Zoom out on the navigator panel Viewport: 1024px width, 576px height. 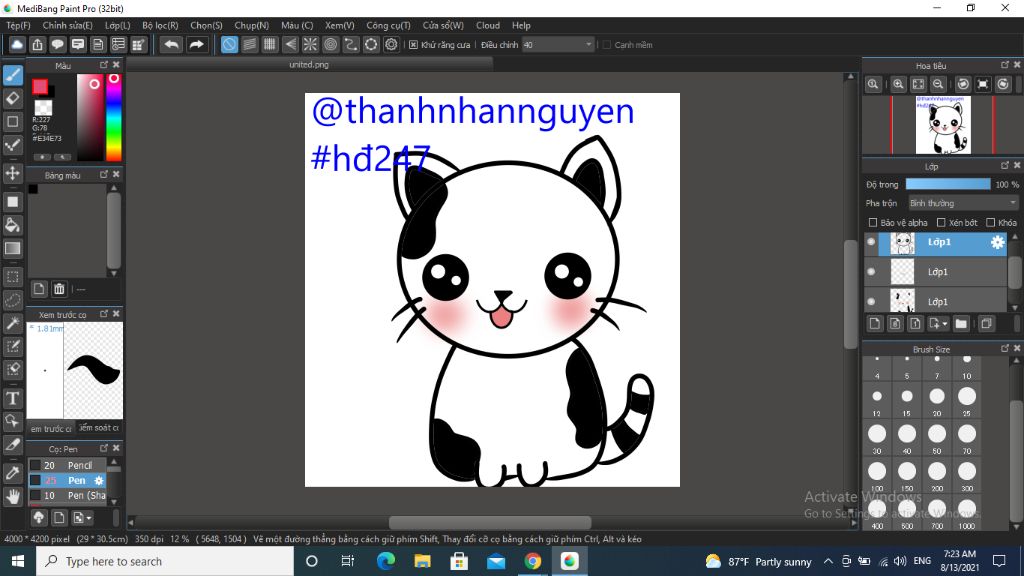[938, 84]
